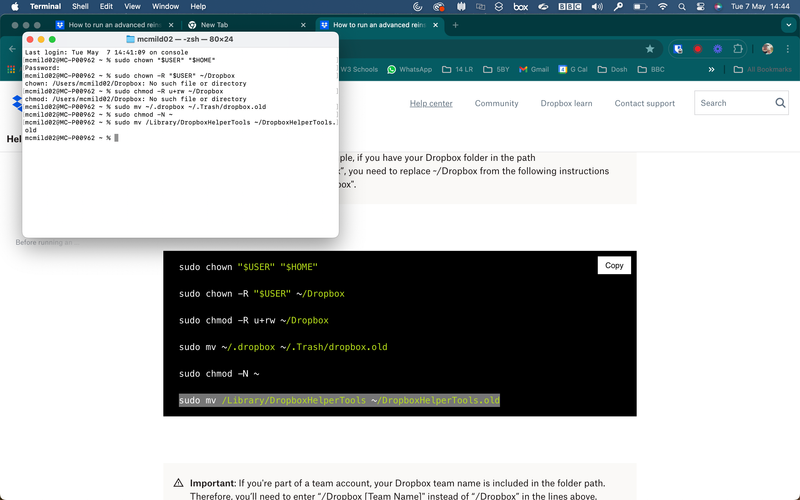The image size is (800, 500).
Task: Open the Chrome three-dot menu
Action: (x=787, y=48)
